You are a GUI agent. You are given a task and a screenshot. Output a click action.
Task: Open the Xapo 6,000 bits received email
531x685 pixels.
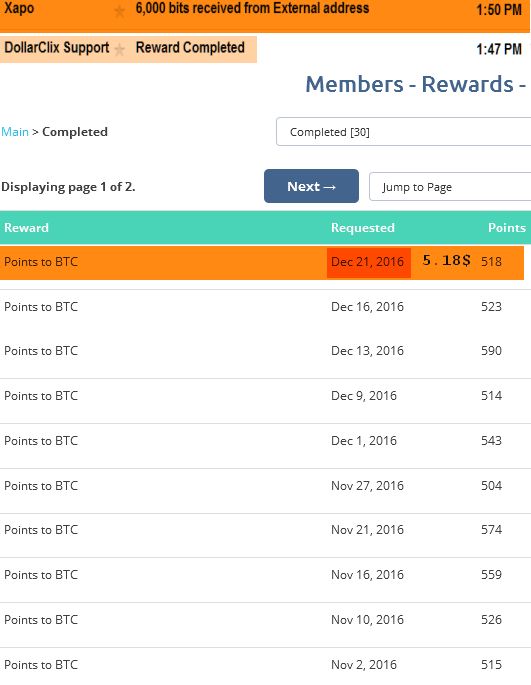pos(252,8)
